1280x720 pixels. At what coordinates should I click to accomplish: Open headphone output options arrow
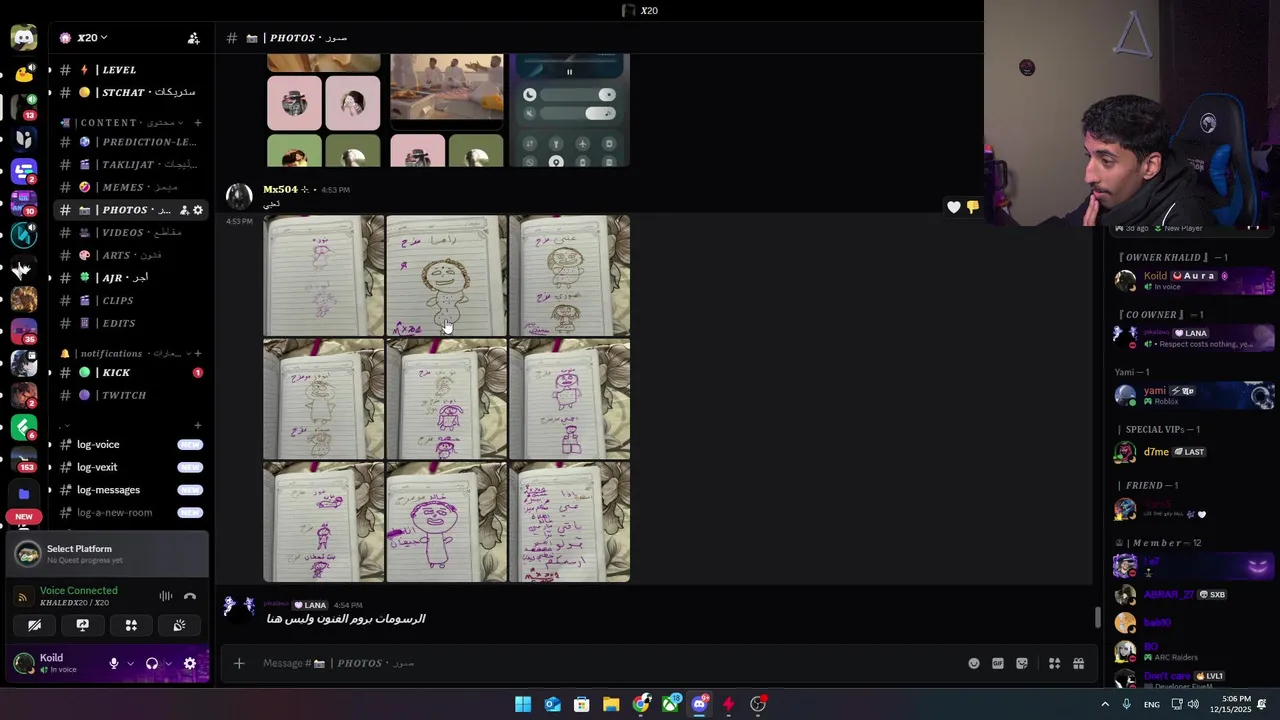[168, 663]
